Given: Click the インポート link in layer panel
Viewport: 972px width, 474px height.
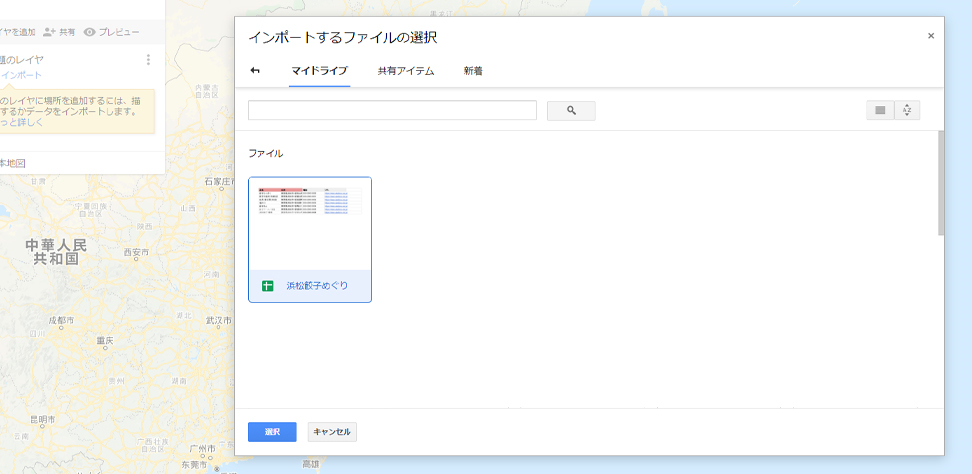Looking at the screenshot, I should pos(22,76).
